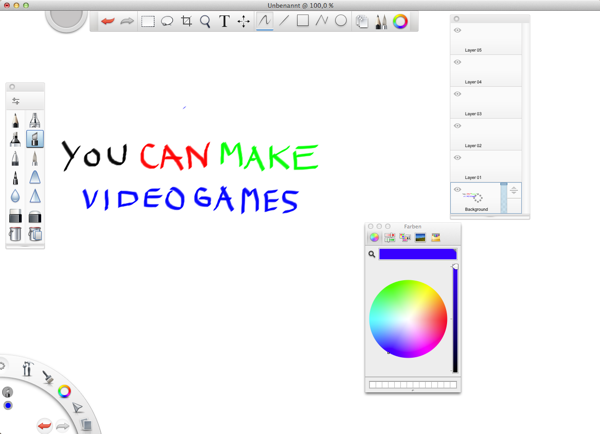Toggle color editor ring icon in top toolbar
Screen dimensions: 600x434
pos(400,21)
